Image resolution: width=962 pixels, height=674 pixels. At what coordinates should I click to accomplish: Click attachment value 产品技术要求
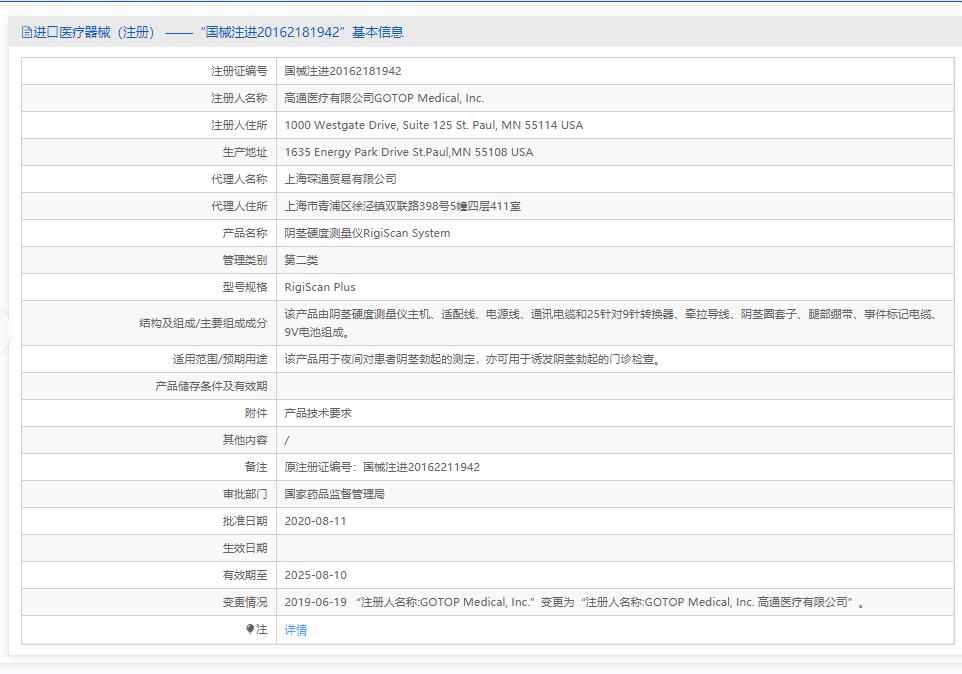(x=318, y=413)
